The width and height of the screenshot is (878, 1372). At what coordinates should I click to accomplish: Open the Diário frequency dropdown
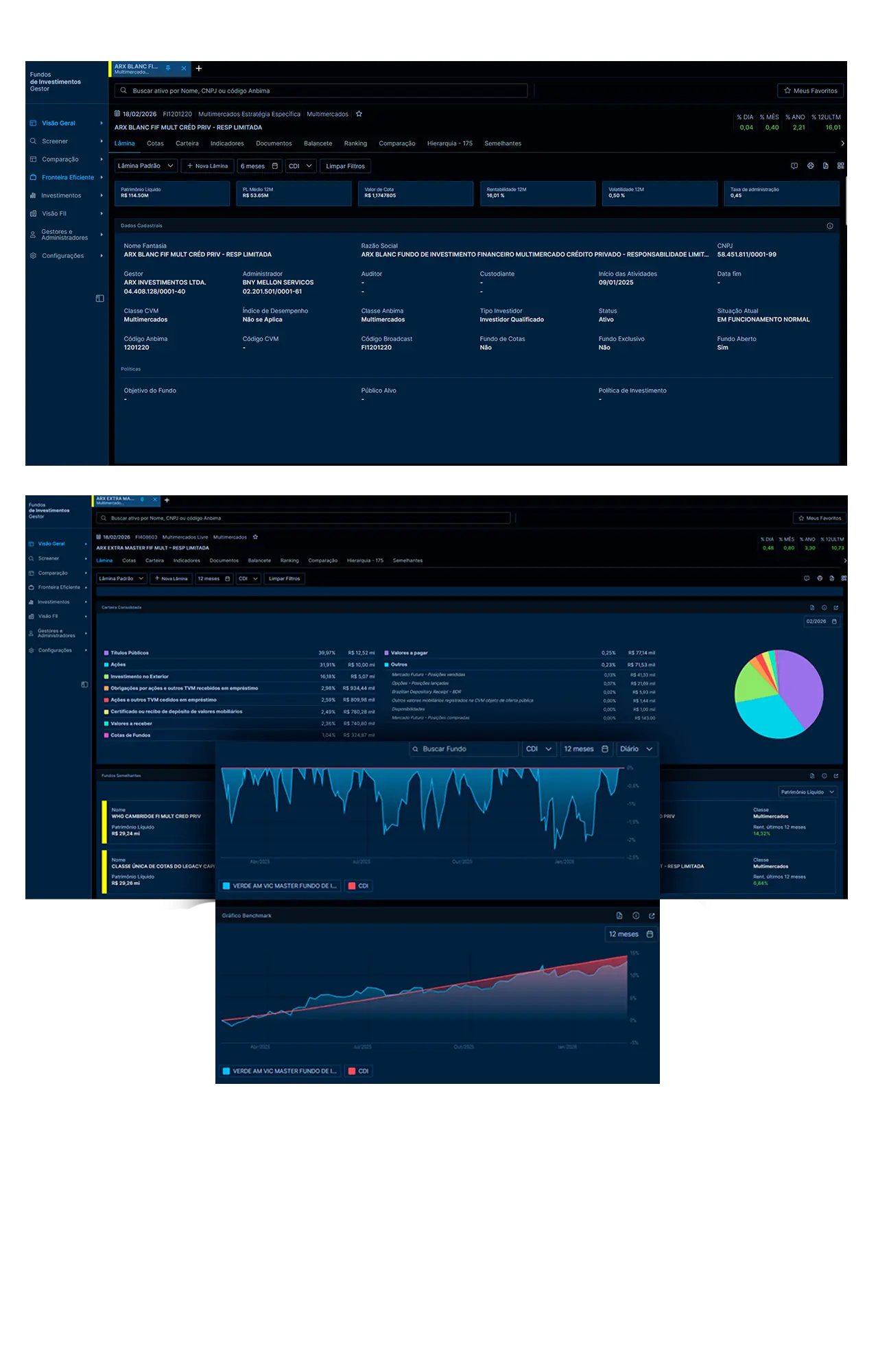[x=636, y=749]
